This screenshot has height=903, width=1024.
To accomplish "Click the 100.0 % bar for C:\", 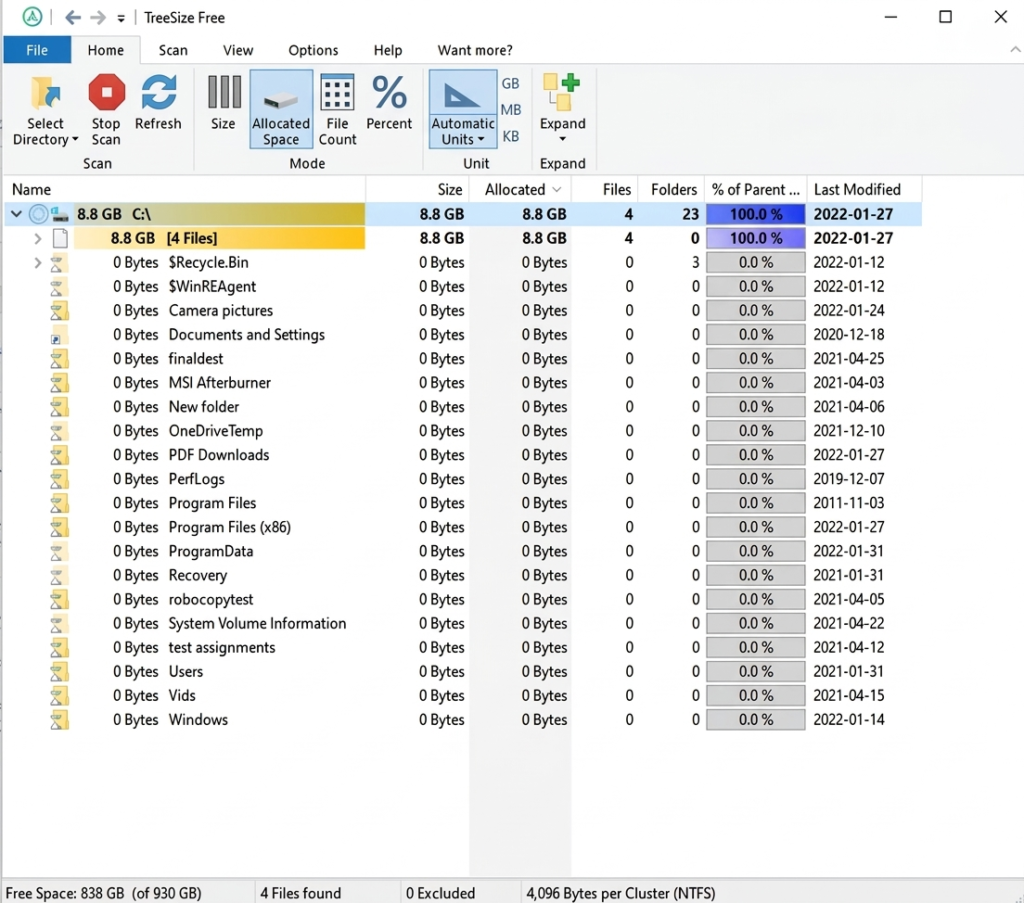I will coord(755,214).
